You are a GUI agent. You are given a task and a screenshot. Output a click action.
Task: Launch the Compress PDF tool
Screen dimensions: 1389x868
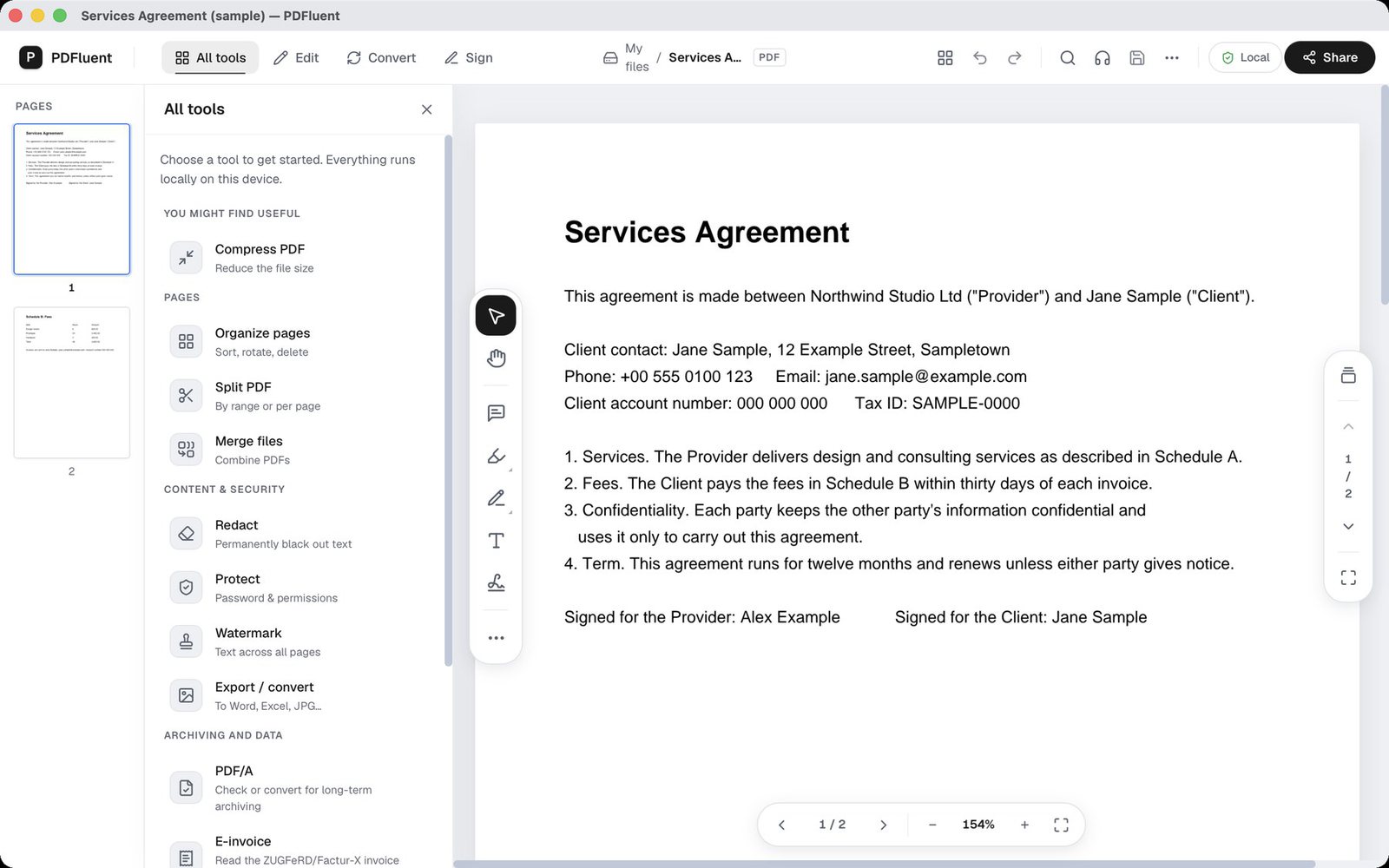(300, 258)
